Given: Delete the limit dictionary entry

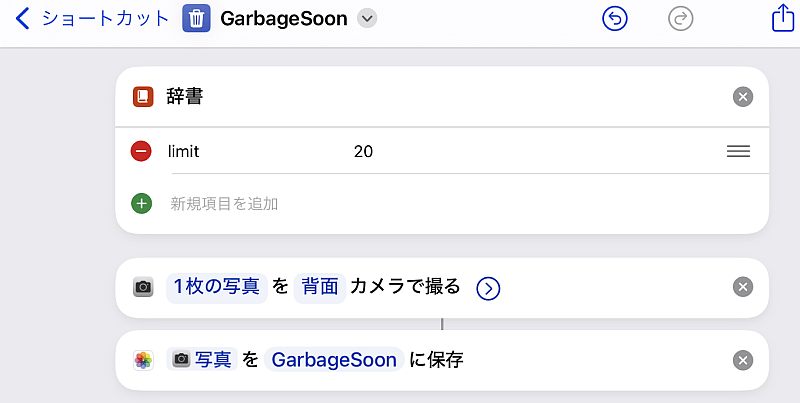Looking at the screenshot, I should point(141,151).
